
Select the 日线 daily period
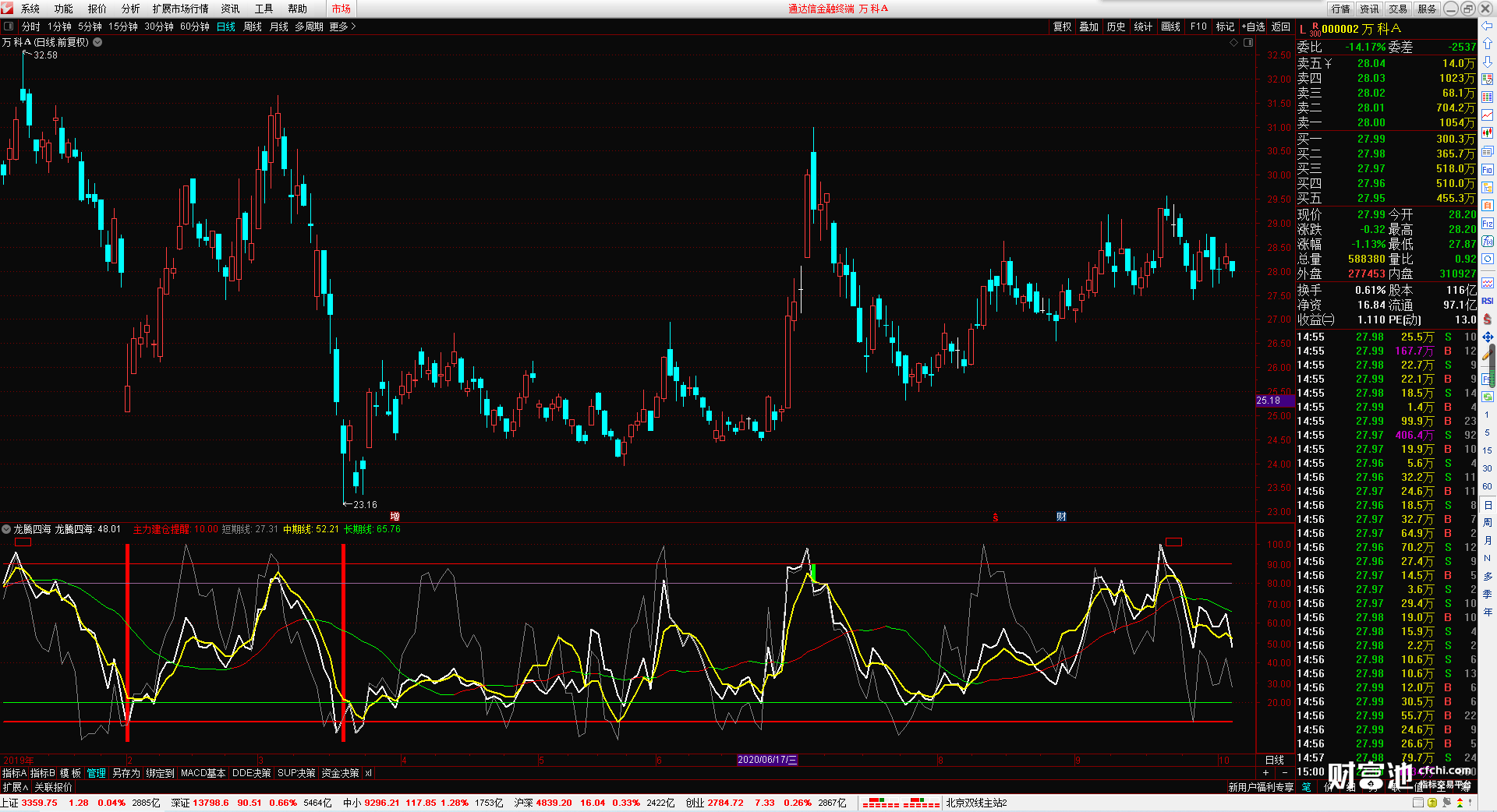(226, 26)
